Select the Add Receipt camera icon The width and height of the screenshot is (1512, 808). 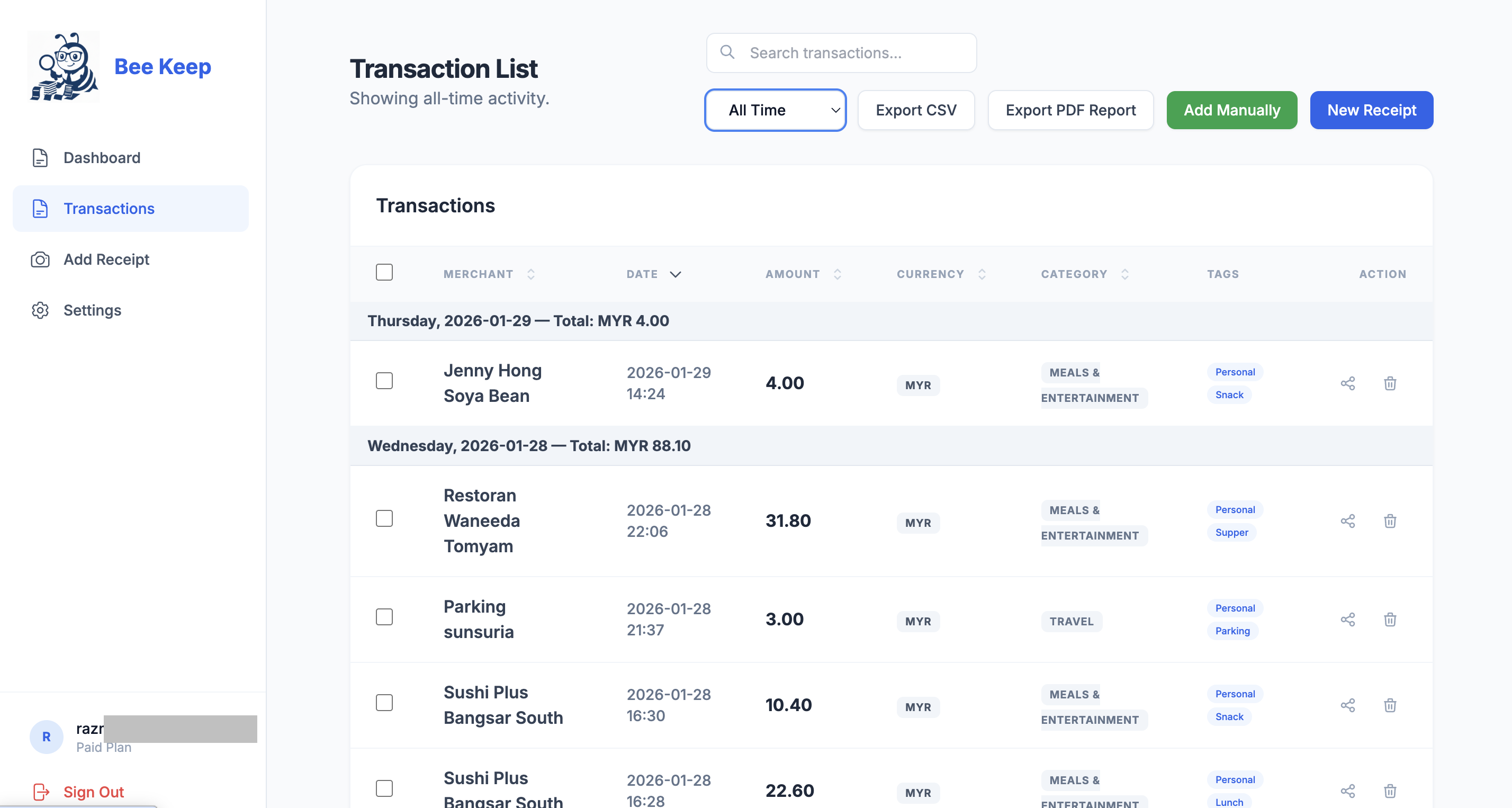click(x=40, y=259)
